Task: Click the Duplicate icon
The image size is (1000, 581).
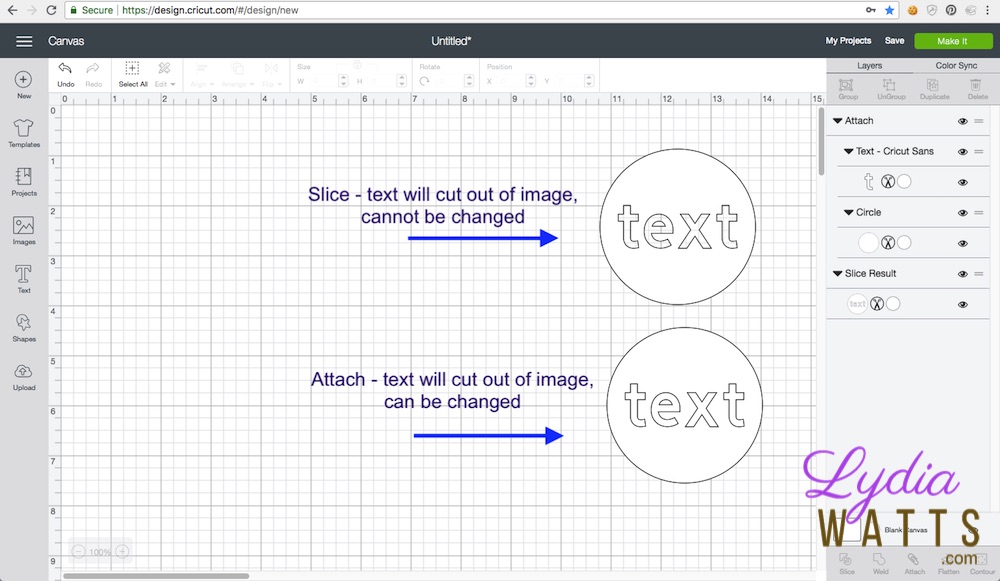Action: coord(932,85)
